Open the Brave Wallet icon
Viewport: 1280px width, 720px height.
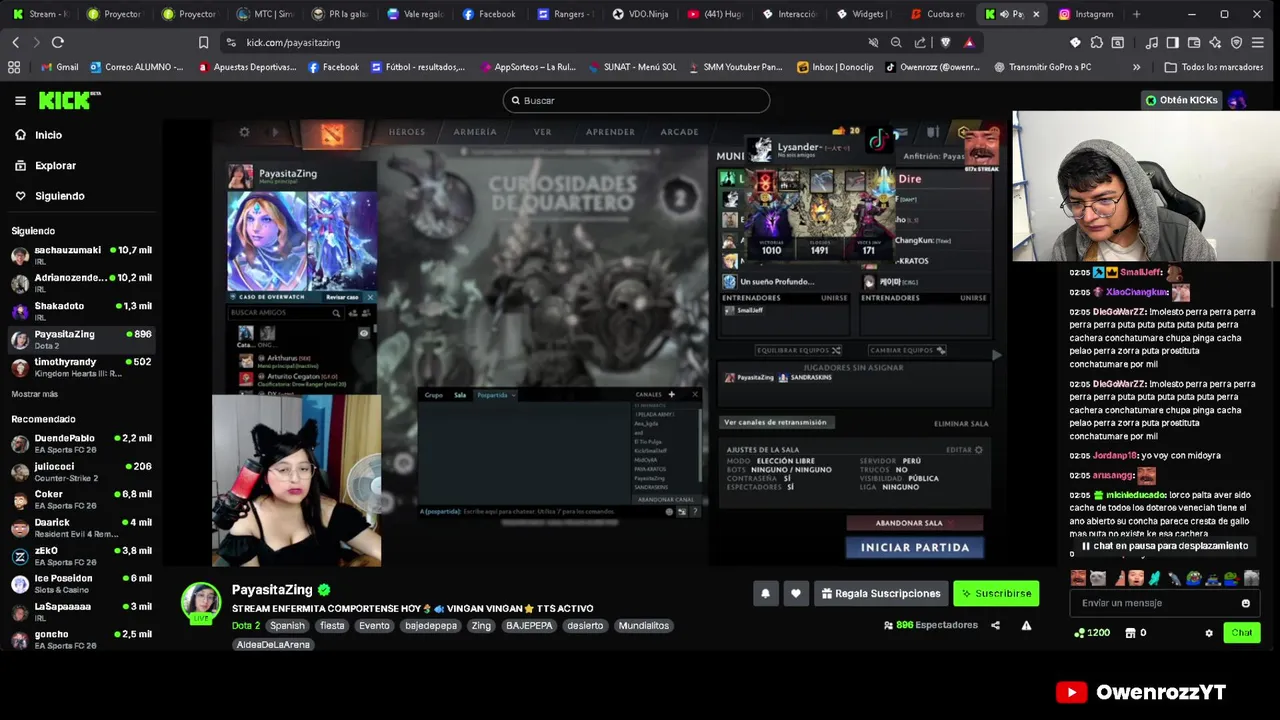(1194, 42)
